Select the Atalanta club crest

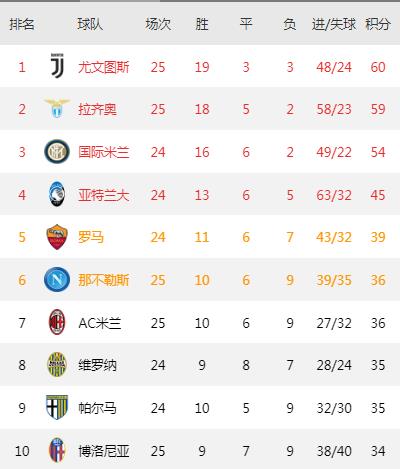57,194
